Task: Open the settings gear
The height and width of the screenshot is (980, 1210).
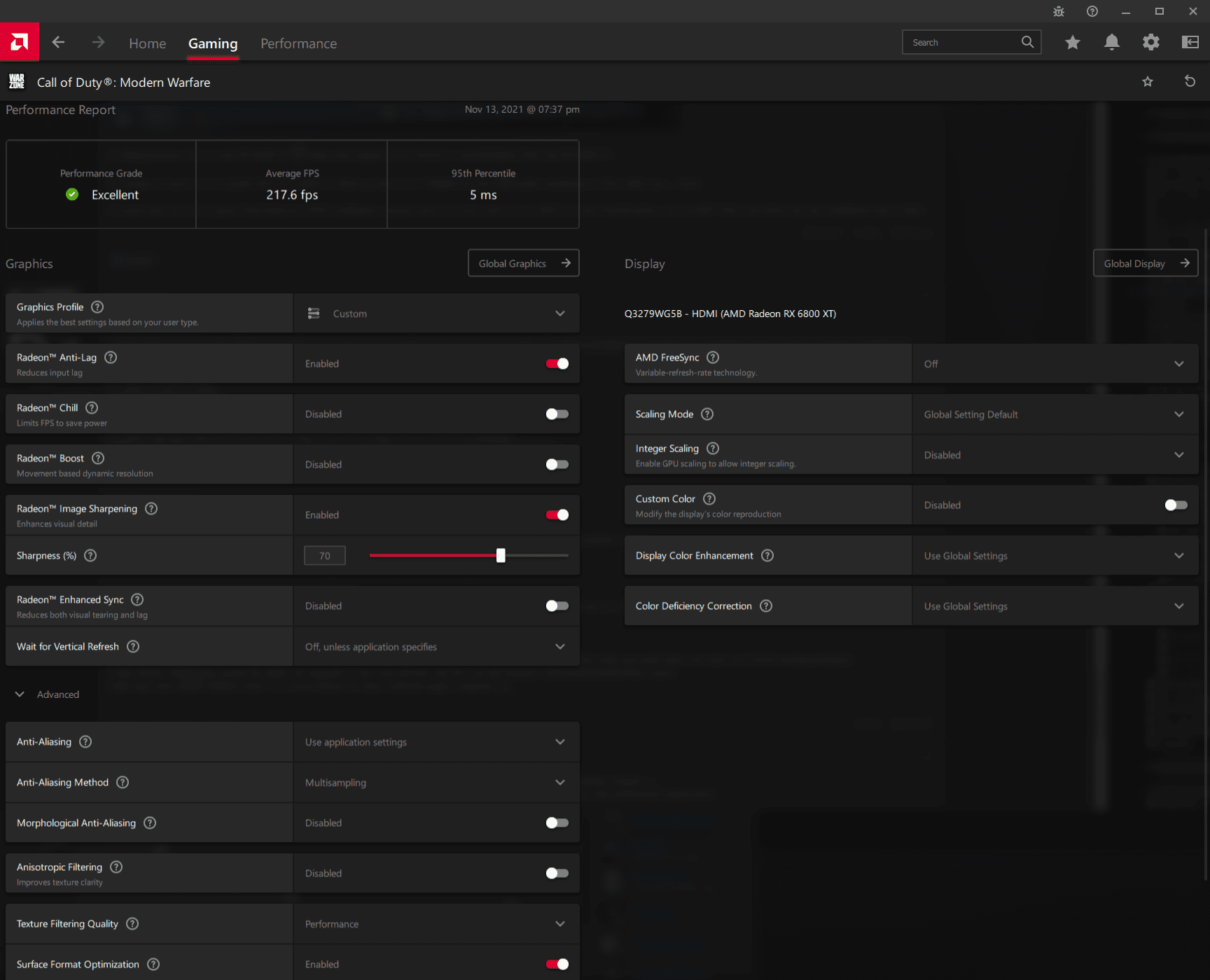Action: coord(1150,43)
